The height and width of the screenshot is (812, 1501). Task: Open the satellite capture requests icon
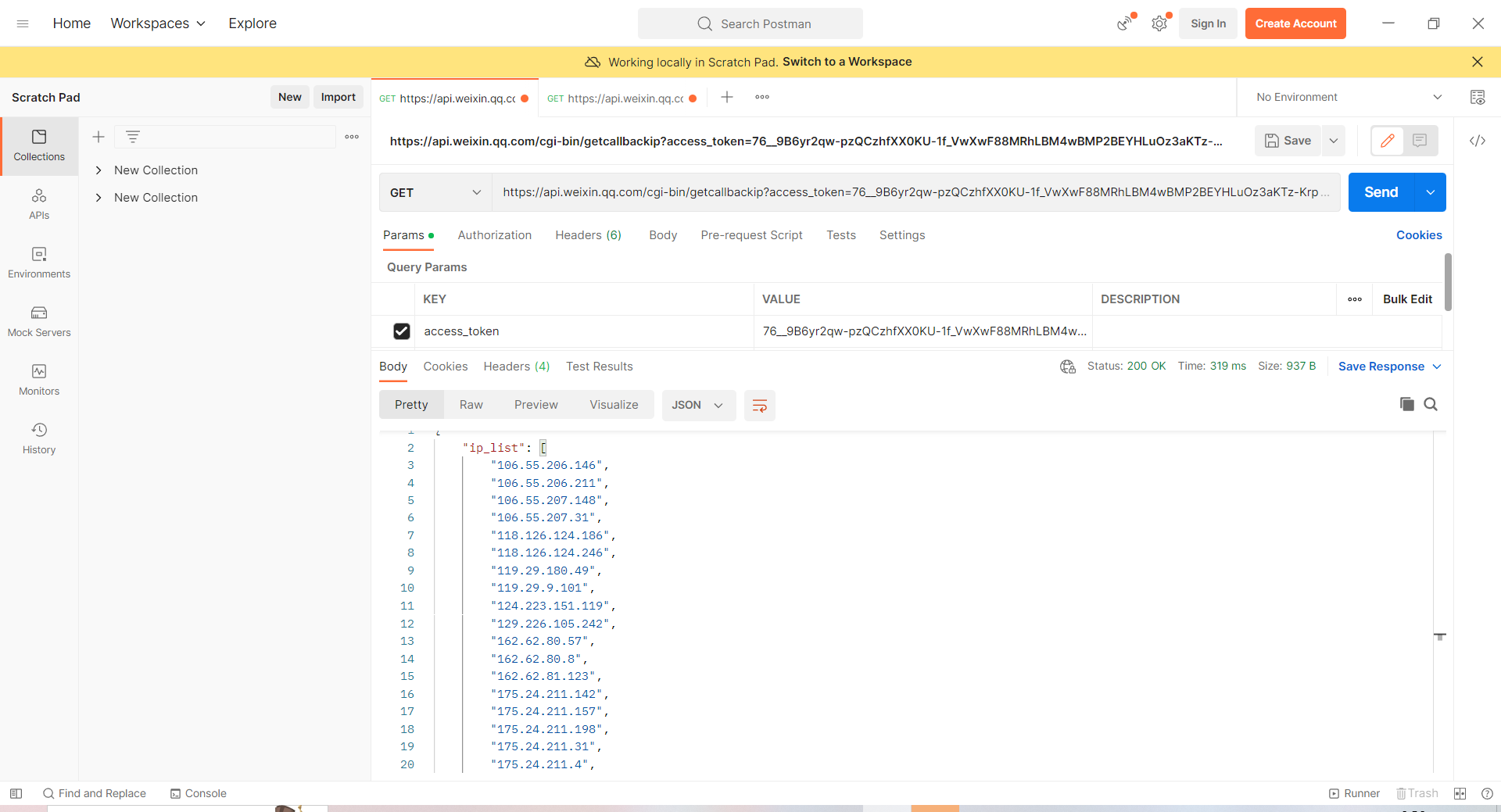coord(1125,23)
